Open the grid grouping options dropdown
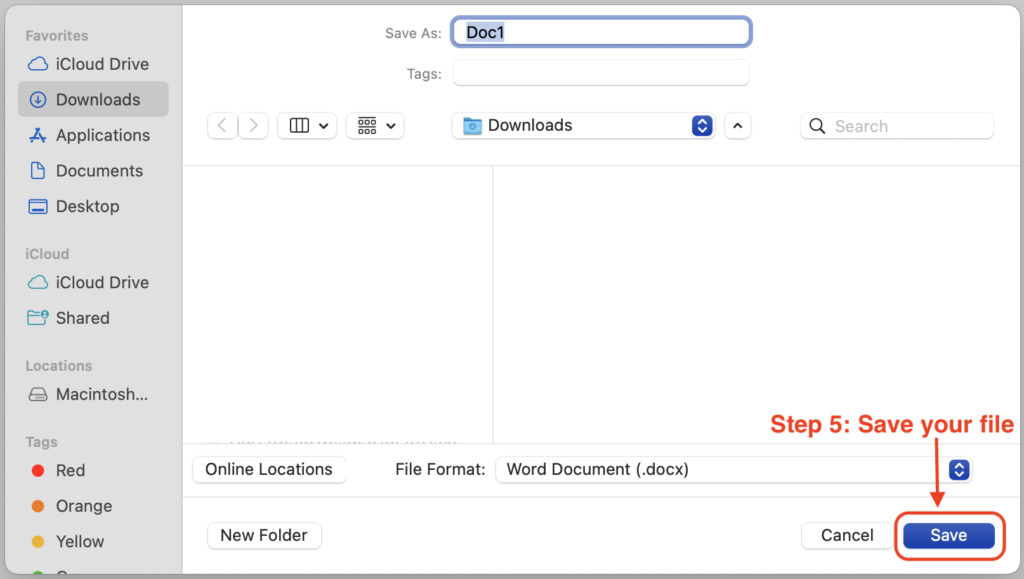Screen dimensions: 1024x579 (x=375, y=126)
